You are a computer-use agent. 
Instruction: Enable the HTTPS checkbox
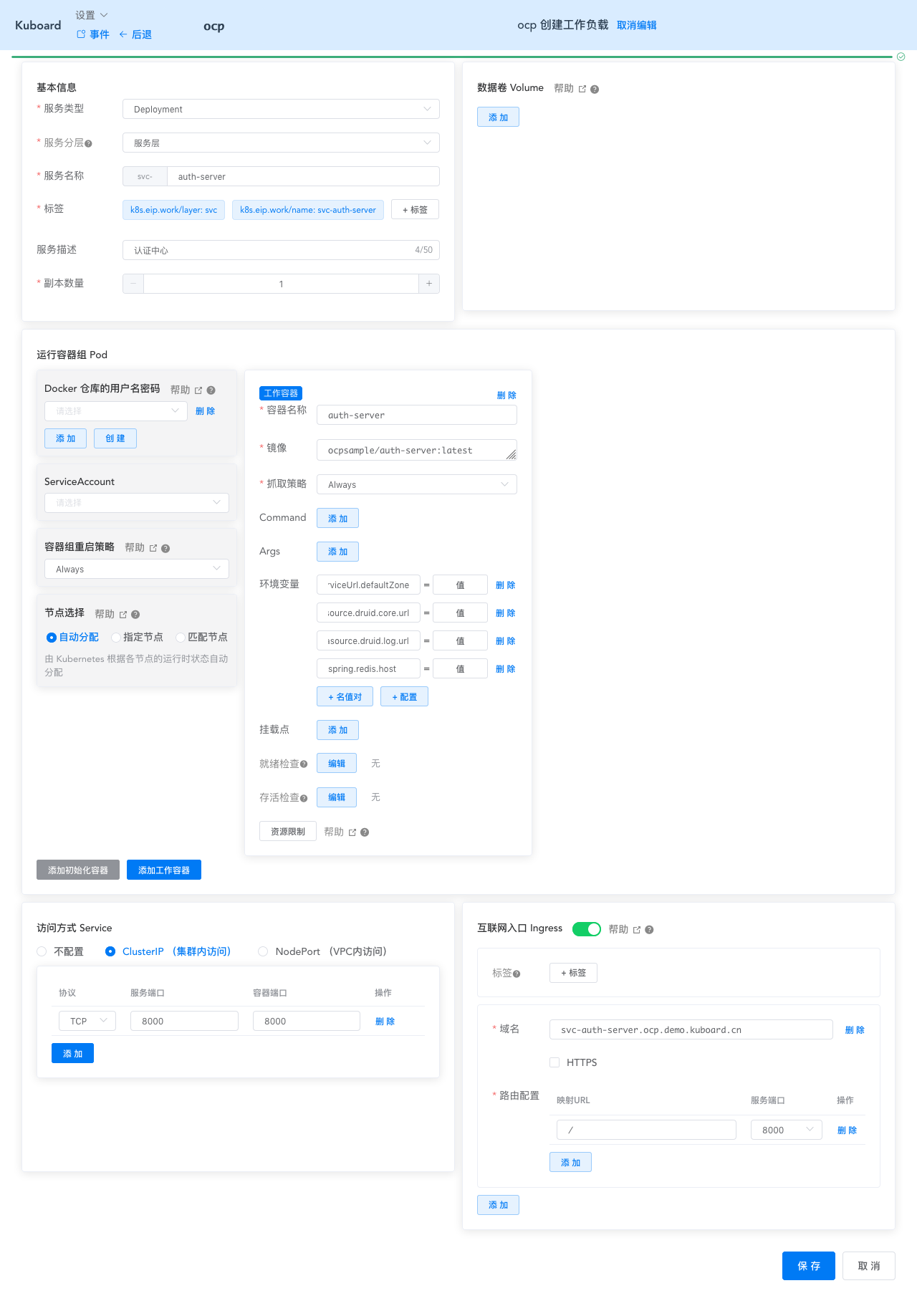click(x=554, y=1062)
